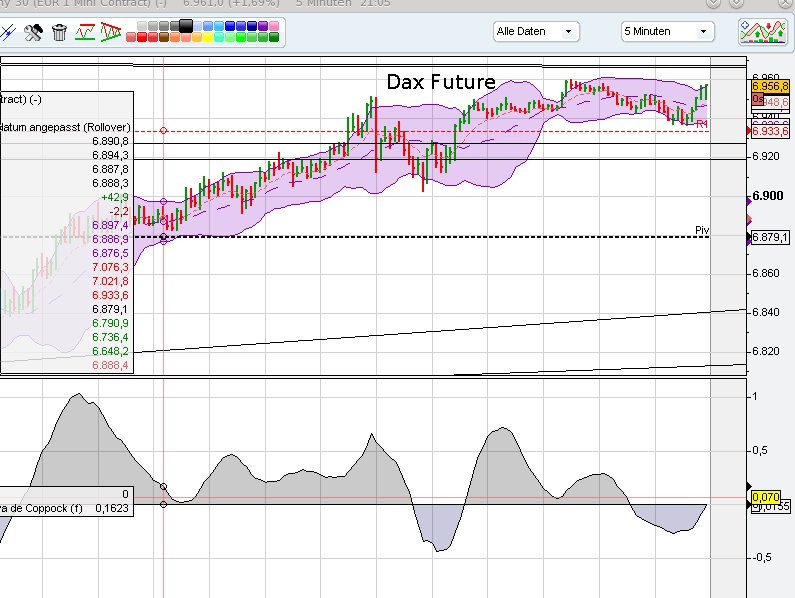Click the red 6.933,6 axis price label
The width and height of the screenshot is (795, 598).
click(770, 131)
